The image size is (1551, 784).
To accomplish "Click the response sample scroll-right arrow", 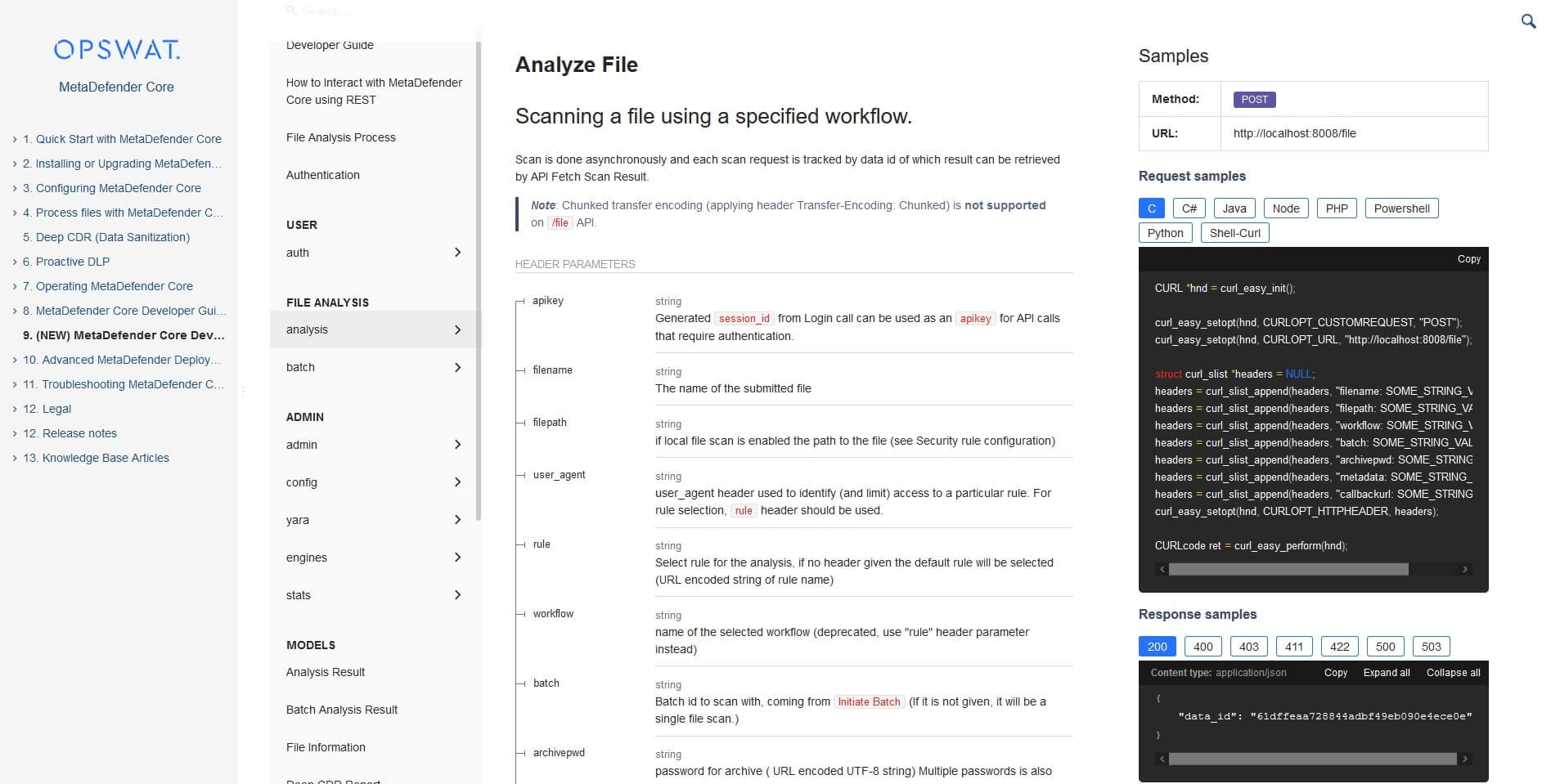I will [x=1464, y=759].
